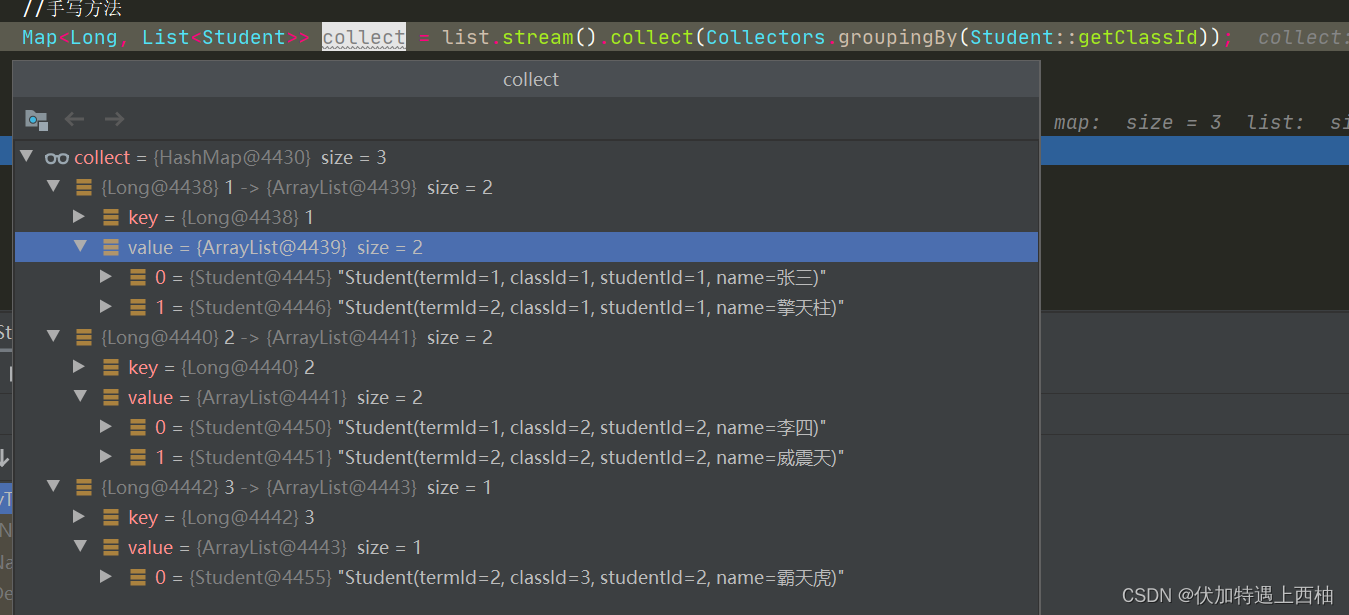Click the highlighted collect variable in code
Screen dimensions: 1349x615
coord(364,37)
